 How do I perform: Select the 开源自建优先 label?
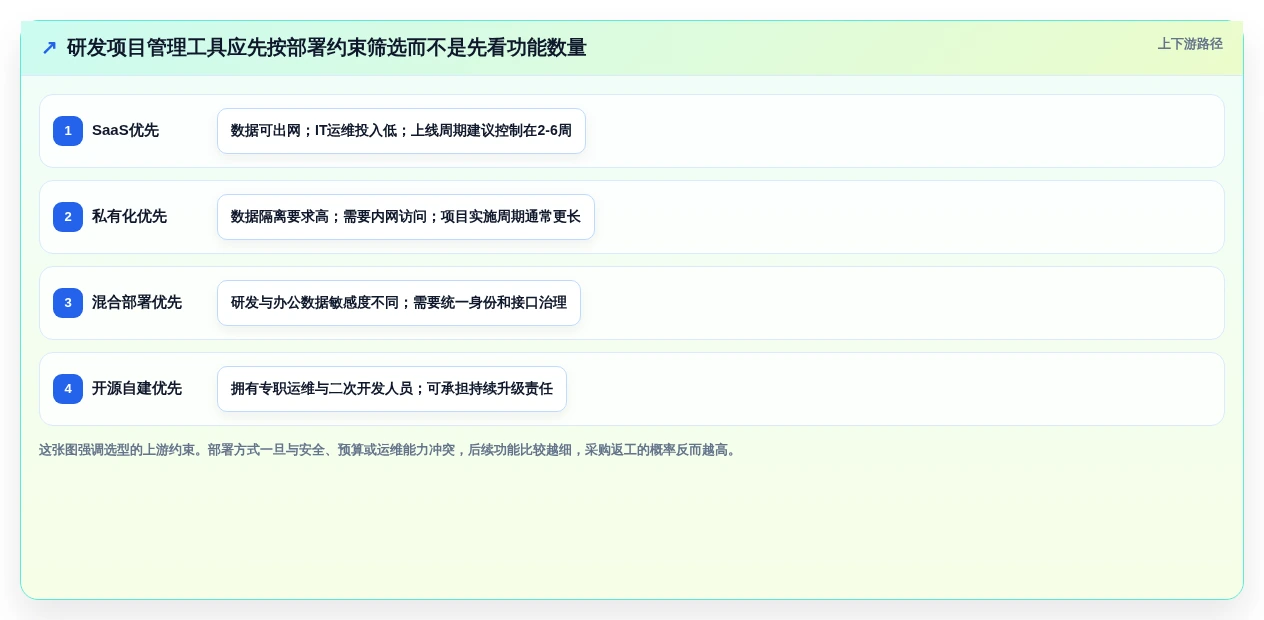click(x=137, y=389)
